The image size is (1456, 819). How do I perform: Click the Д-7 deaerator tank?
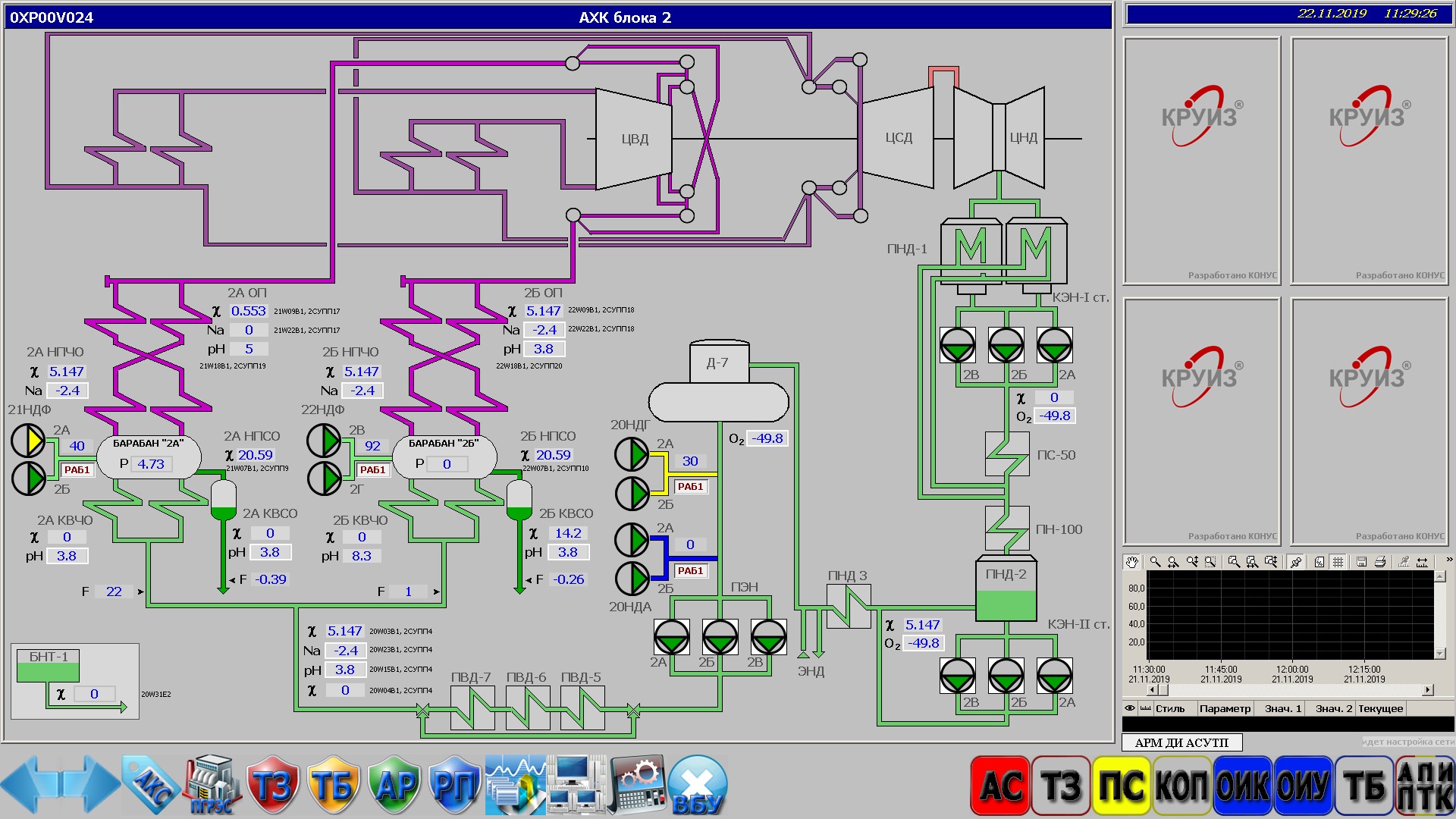[719, 381]
